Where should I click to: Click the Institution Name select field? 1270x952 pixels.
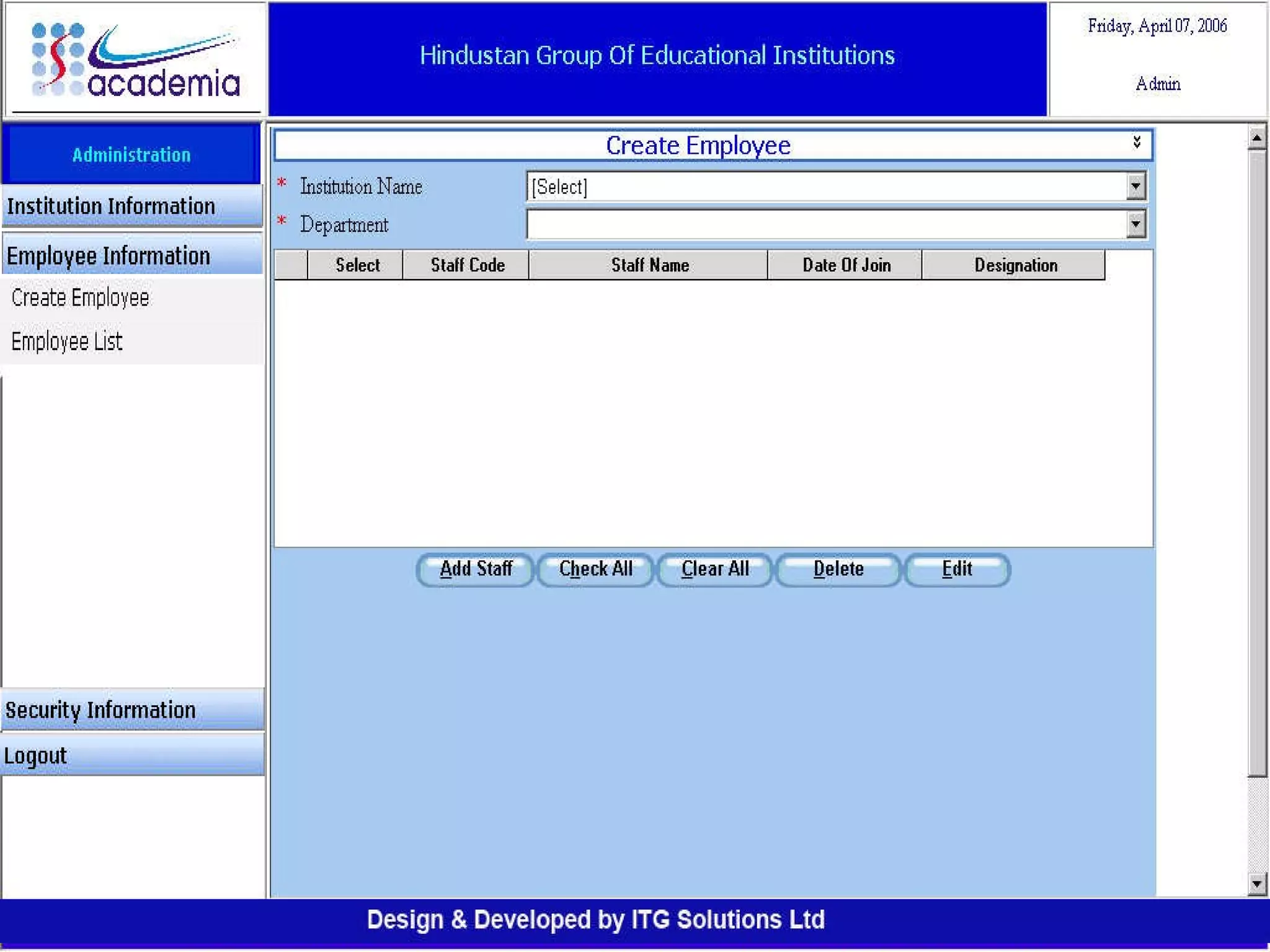coord(825,186)
